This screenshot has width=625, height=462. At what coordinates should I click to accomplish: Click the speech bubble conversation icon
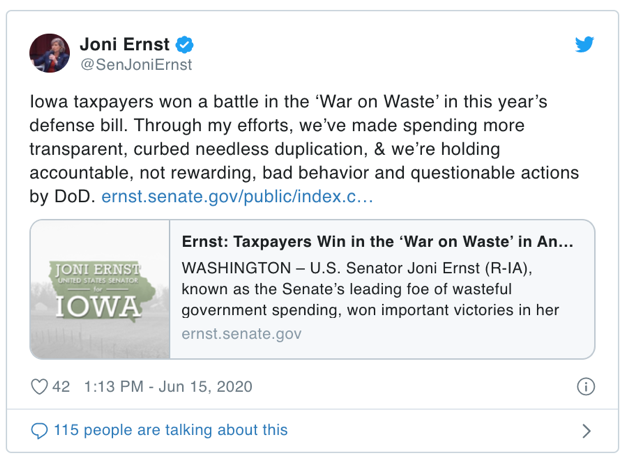pos(40,431)
